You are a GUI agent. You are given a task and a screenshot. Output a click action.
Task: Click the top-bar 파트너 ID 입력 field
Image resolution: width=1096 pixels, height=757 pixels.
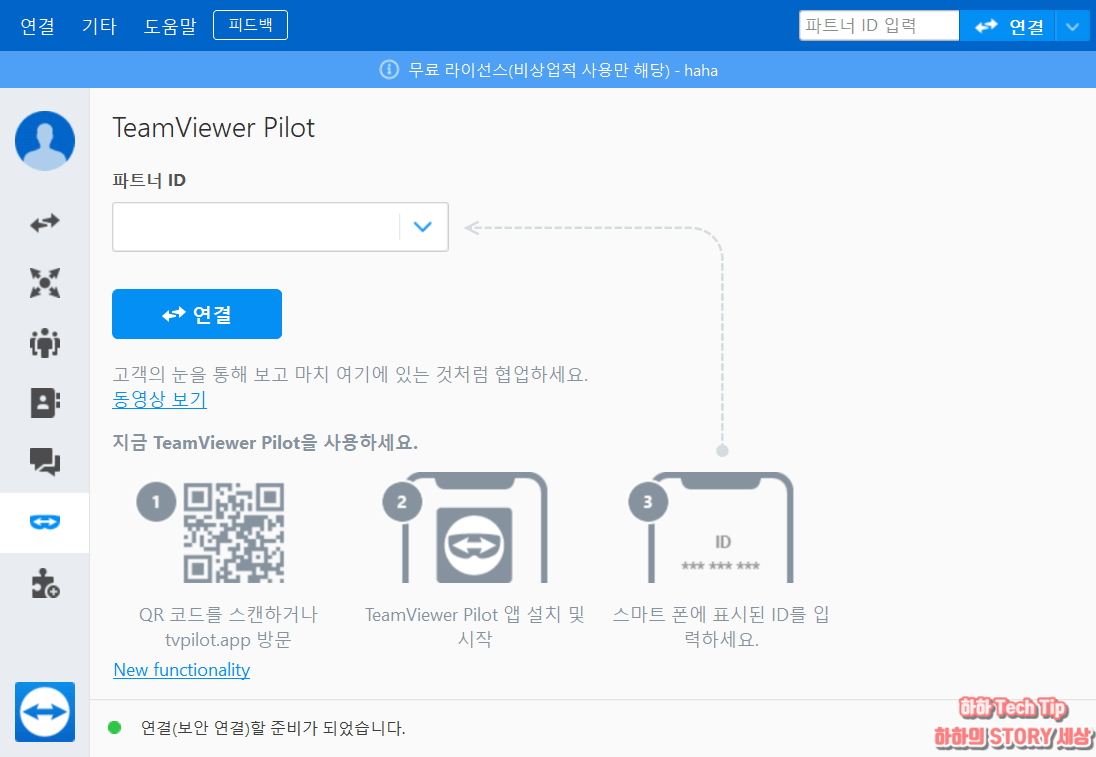tap(879, 26)
